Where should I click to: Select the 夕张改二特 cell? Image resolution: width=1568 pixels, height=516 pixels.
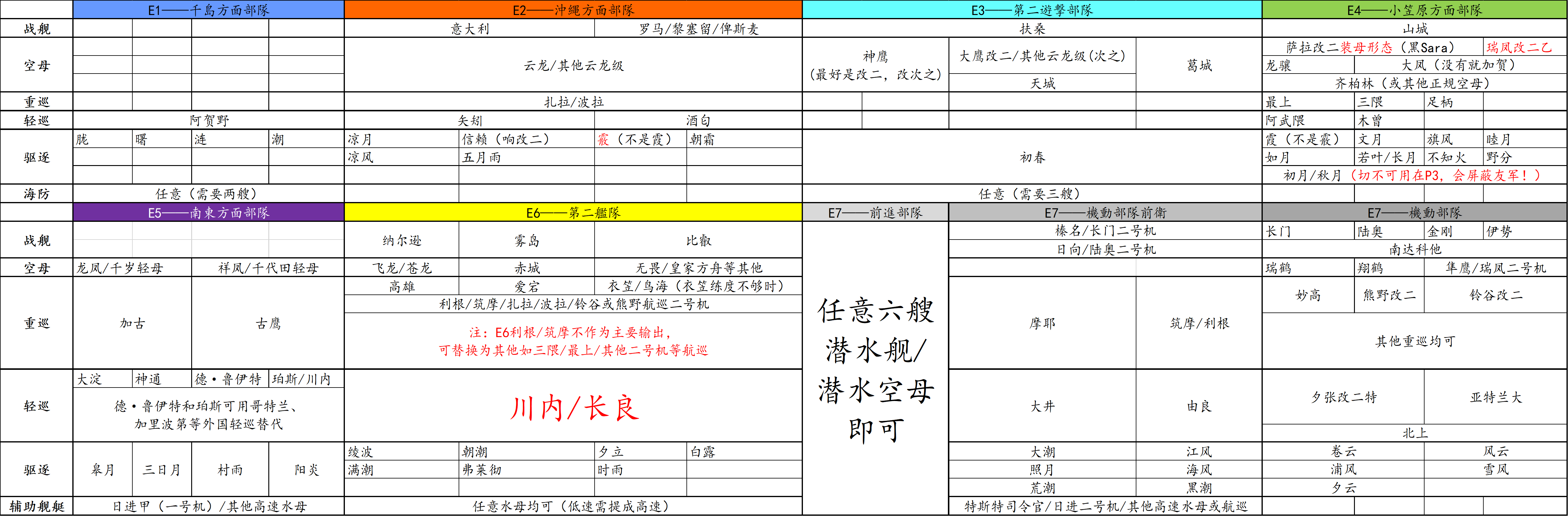coord(1343,397)
